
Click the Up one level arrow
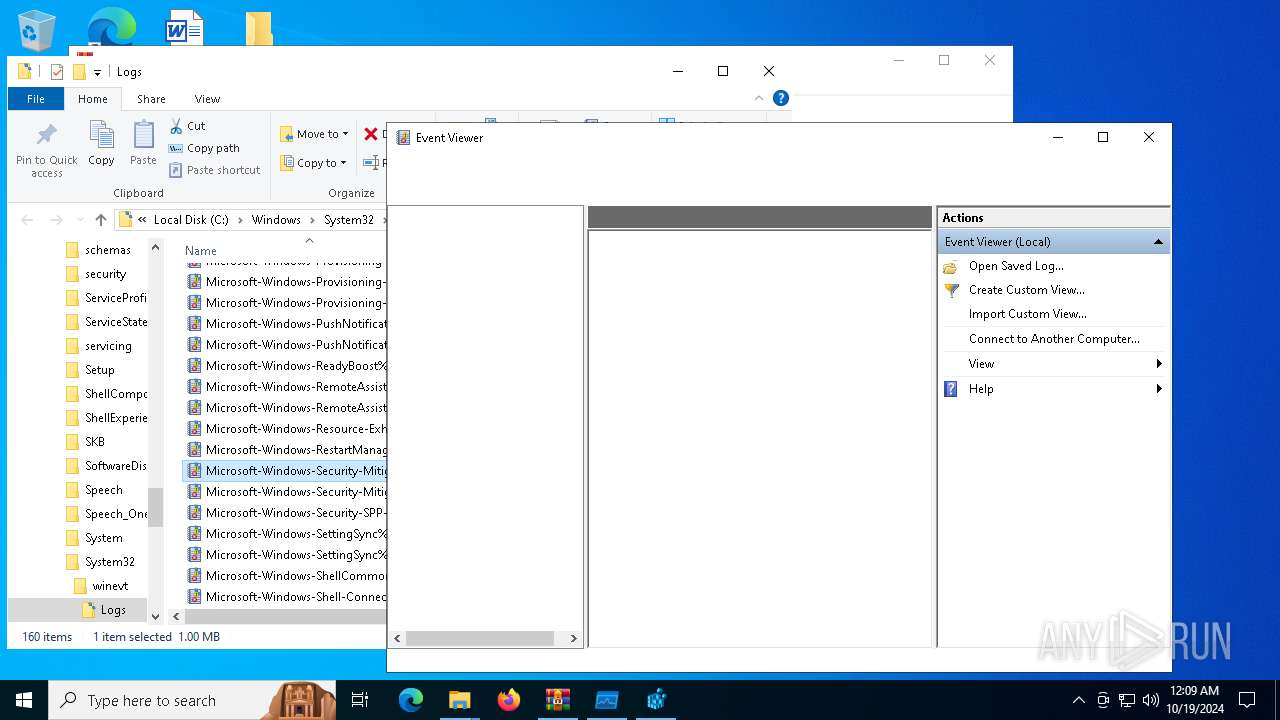pyautogui.click(x=100, y=220)
